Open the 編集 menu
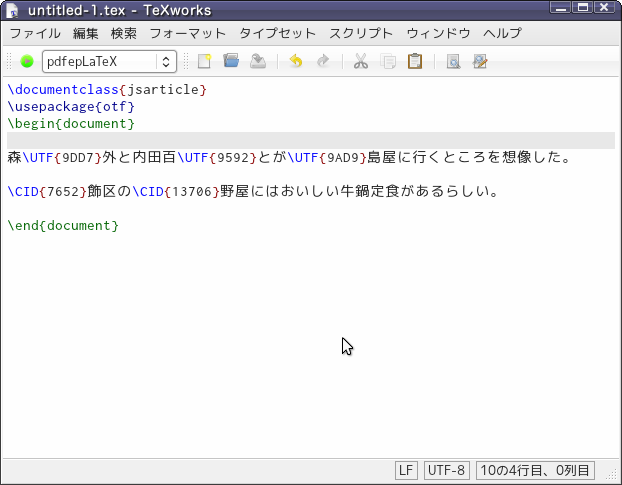Viewport: 622px width, 485px height. pyautogui.click(x=86, y=33)
